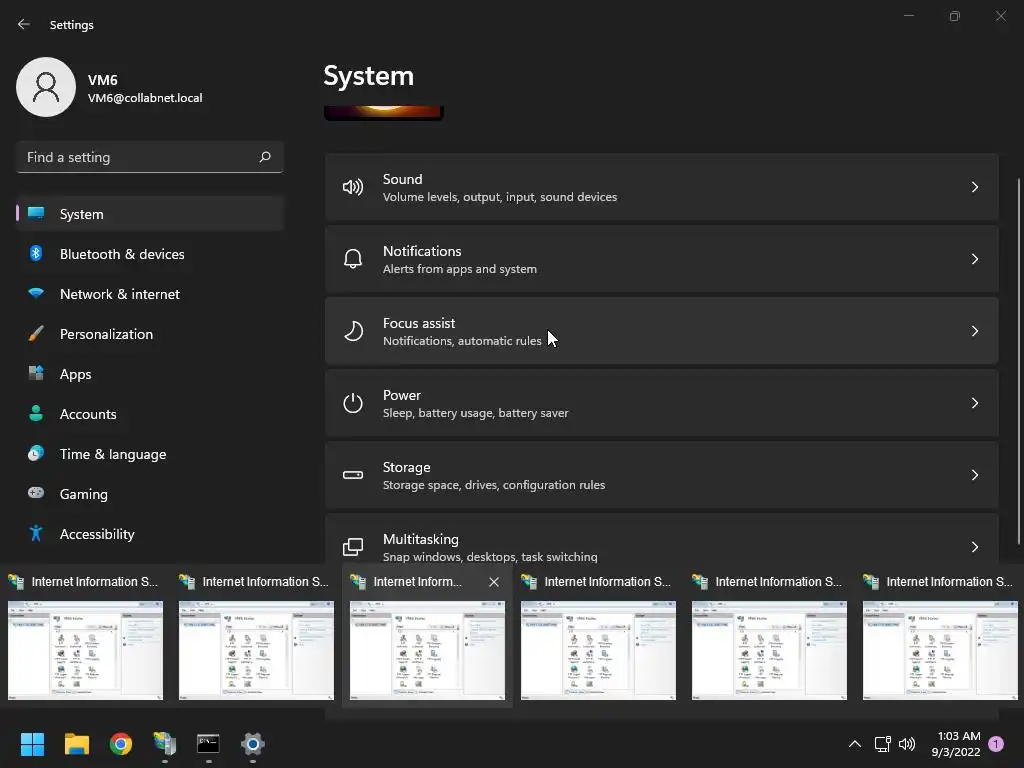
Task: Click the Storage drive icon
Action: (x=353, y=475)
